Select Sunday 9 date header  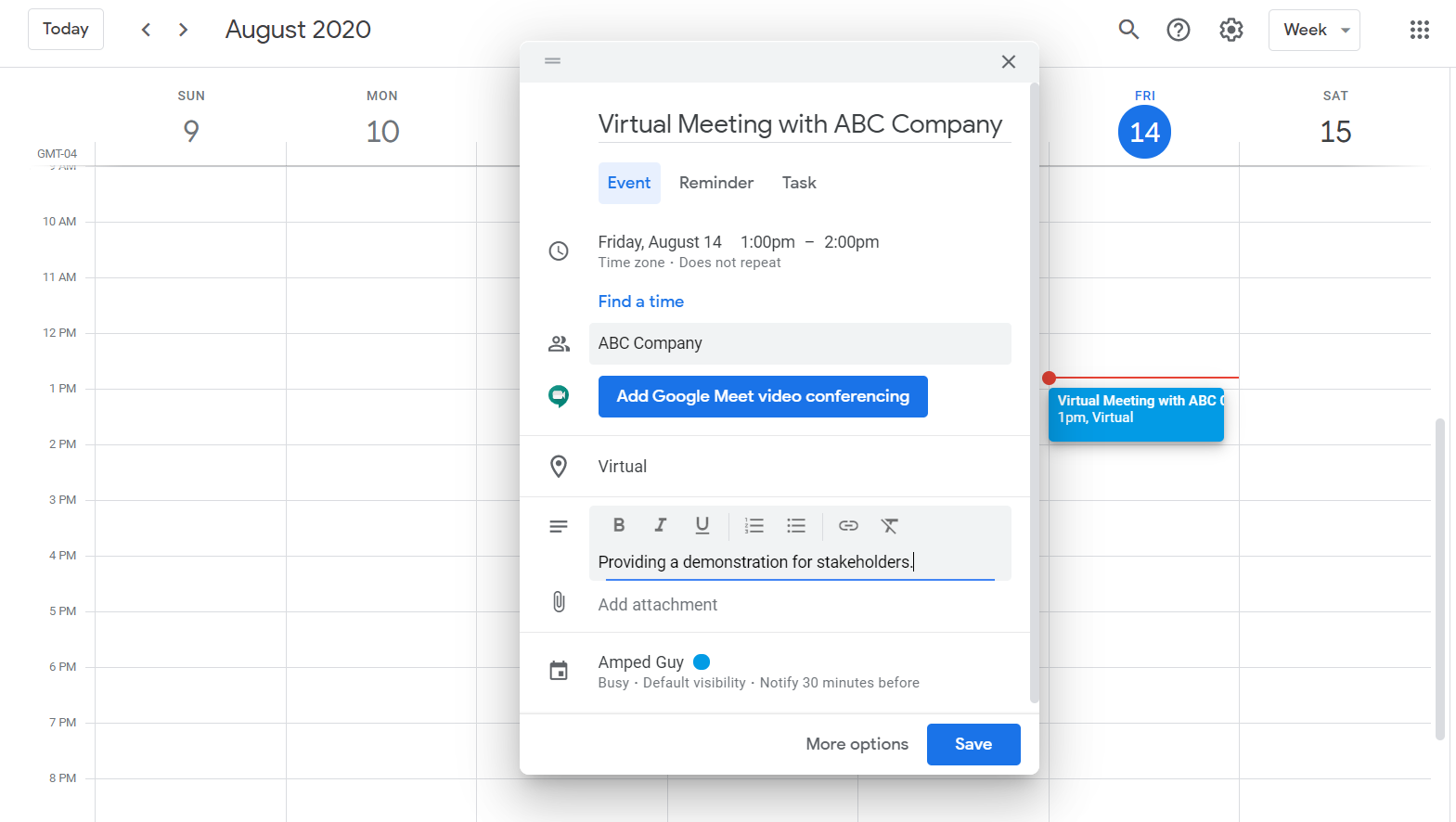click(191, 132)
